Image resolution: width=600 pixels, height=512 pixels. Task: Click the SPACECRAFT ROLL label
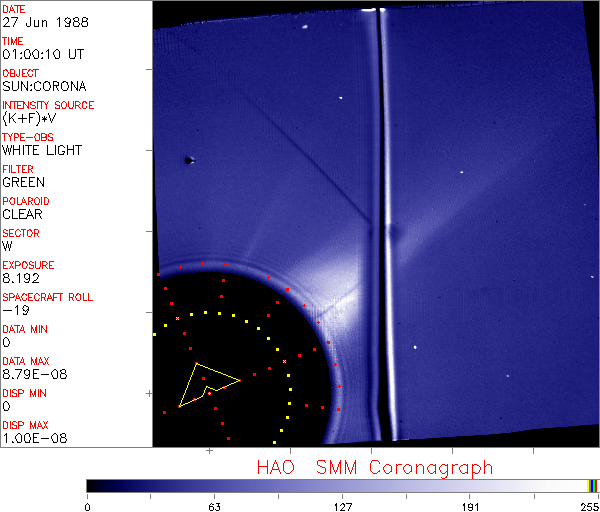coord(48,297)
